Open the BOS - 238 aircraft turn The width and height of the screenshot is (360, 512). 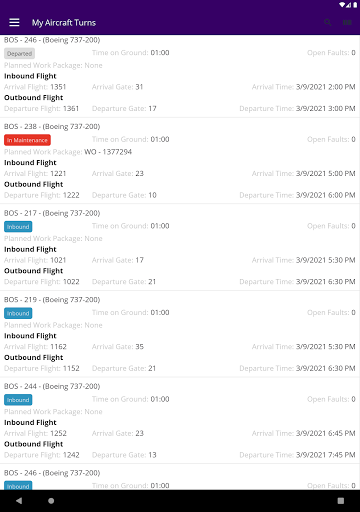pos(180,161)
